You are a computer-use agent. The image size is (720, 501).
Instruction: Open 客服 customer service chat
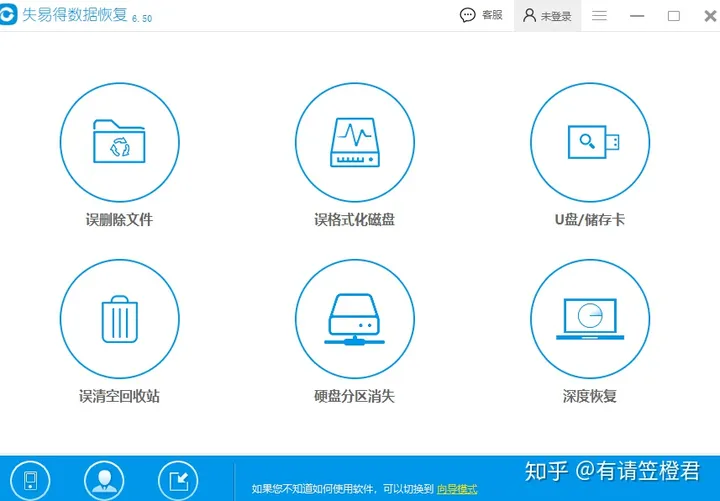[481, 15]
